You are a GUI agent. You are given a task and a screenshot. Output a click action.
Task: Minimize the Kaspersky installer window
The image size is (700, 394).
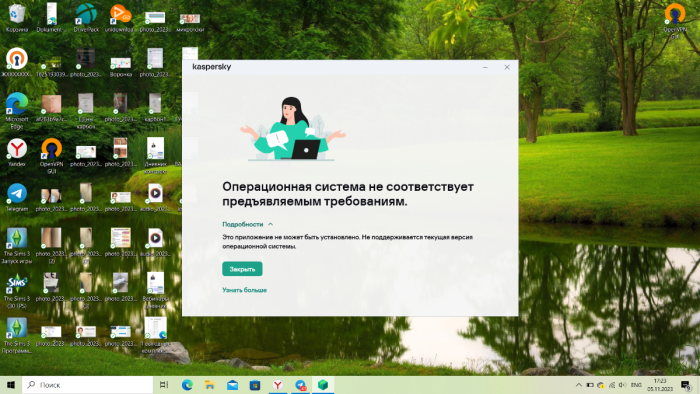pos(485,67)
